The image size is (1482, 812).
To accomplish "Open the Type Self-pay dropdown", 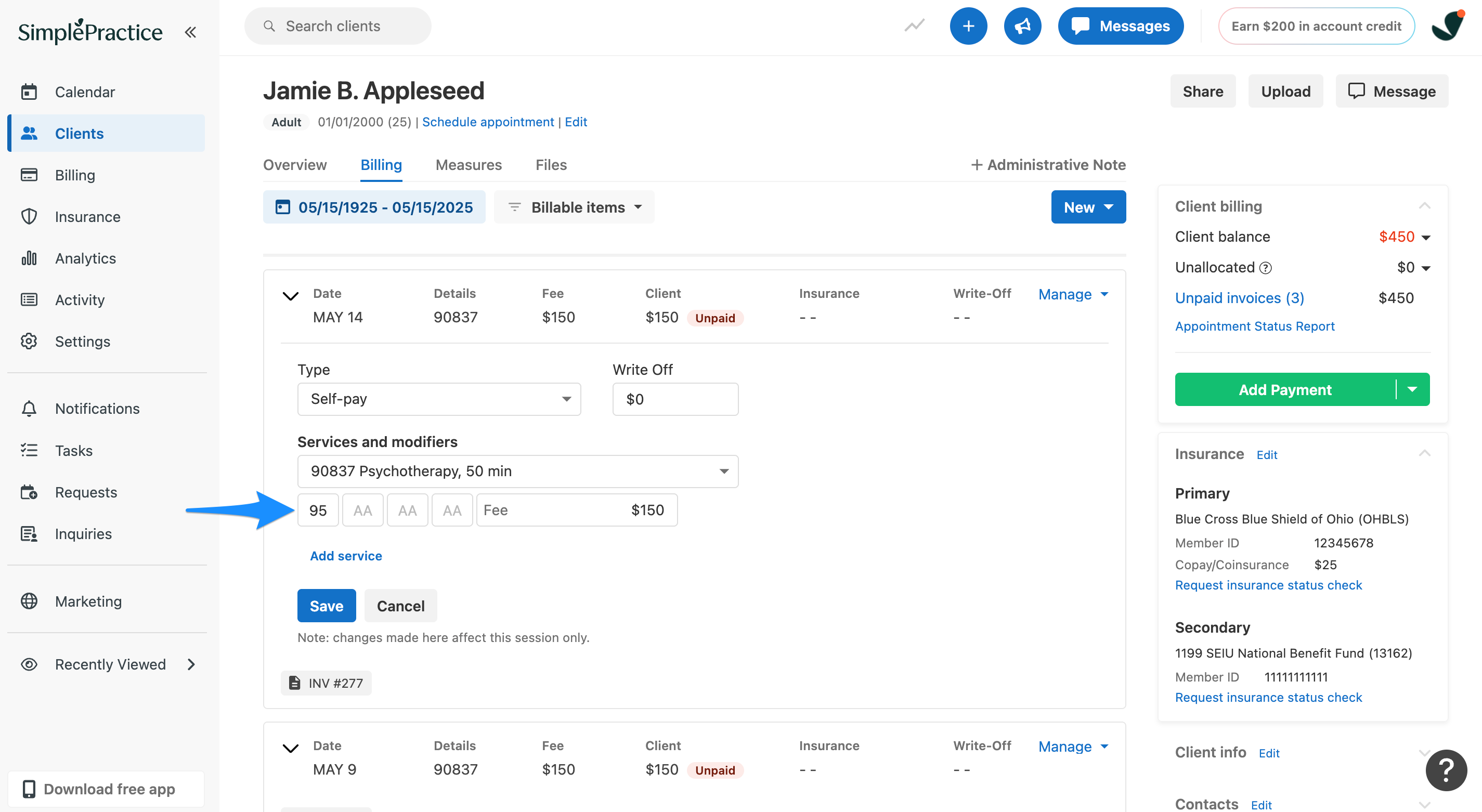I will [x=439, y=399].
